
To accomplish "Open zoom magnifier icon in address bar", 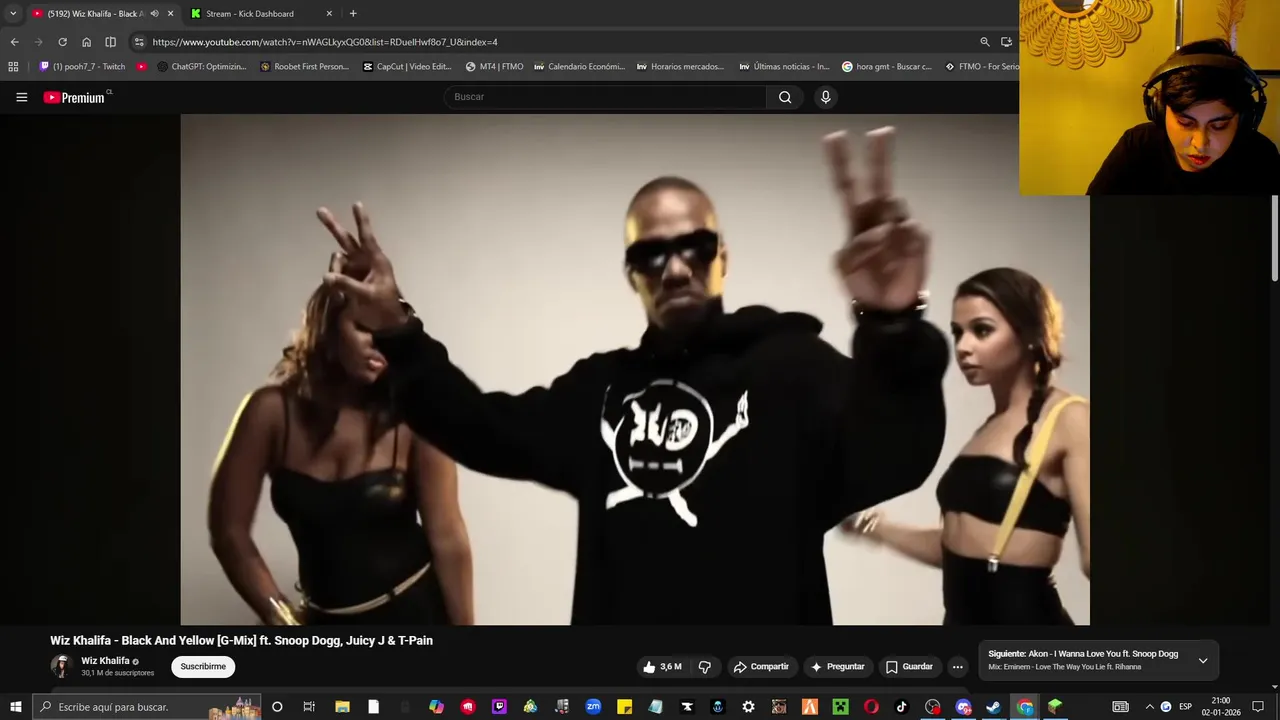I will coord(985,42).
